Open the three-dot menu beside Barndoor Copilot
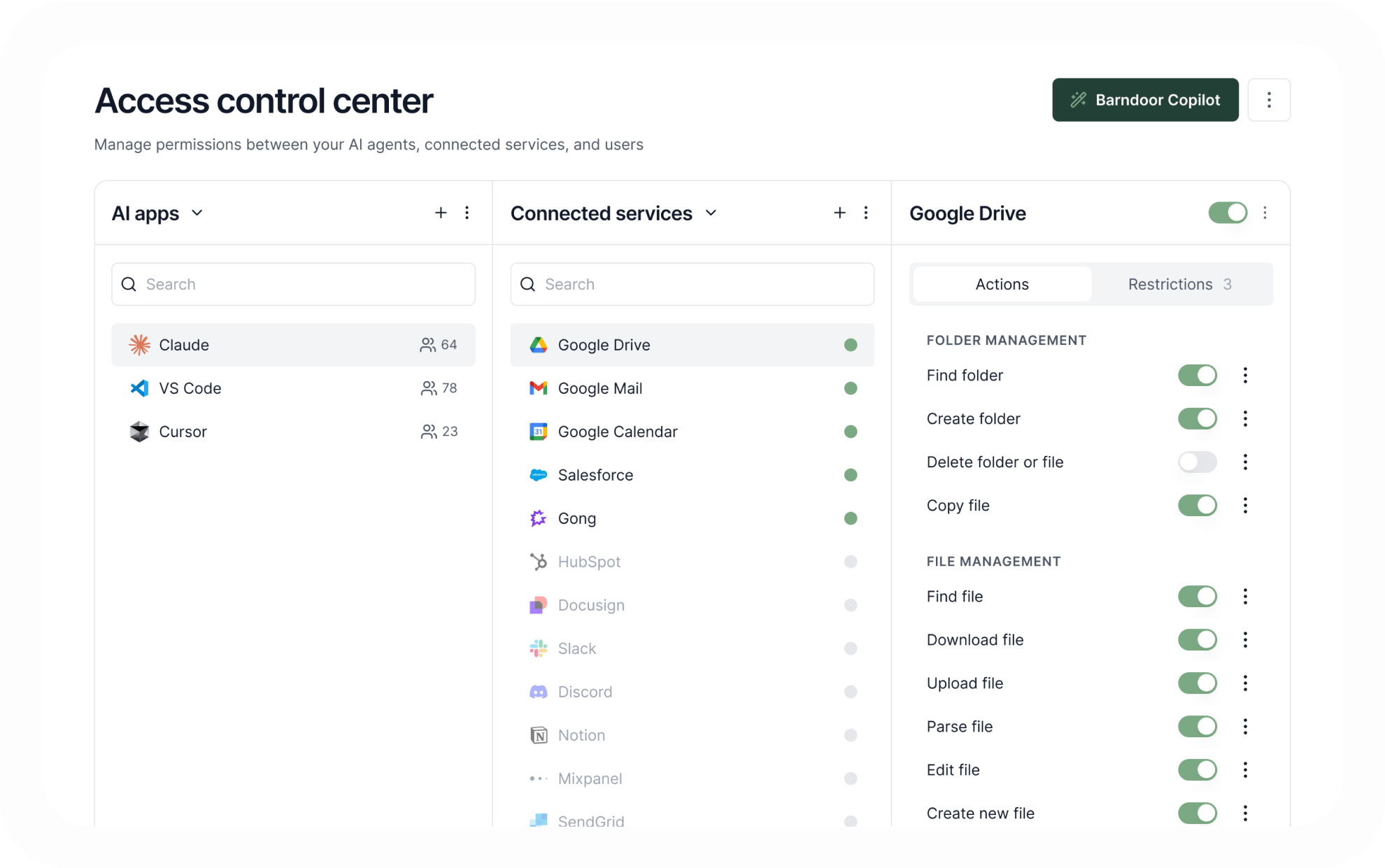The image size is (1385, 868). click(x=1269, y=100)
